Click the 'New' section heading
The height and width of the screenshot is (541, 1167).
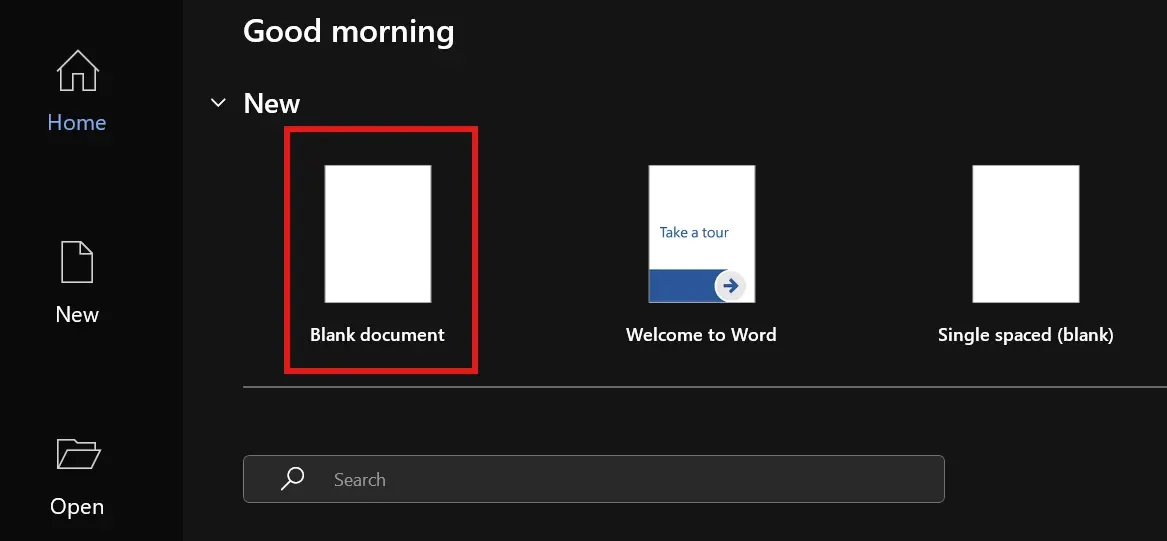272,103
